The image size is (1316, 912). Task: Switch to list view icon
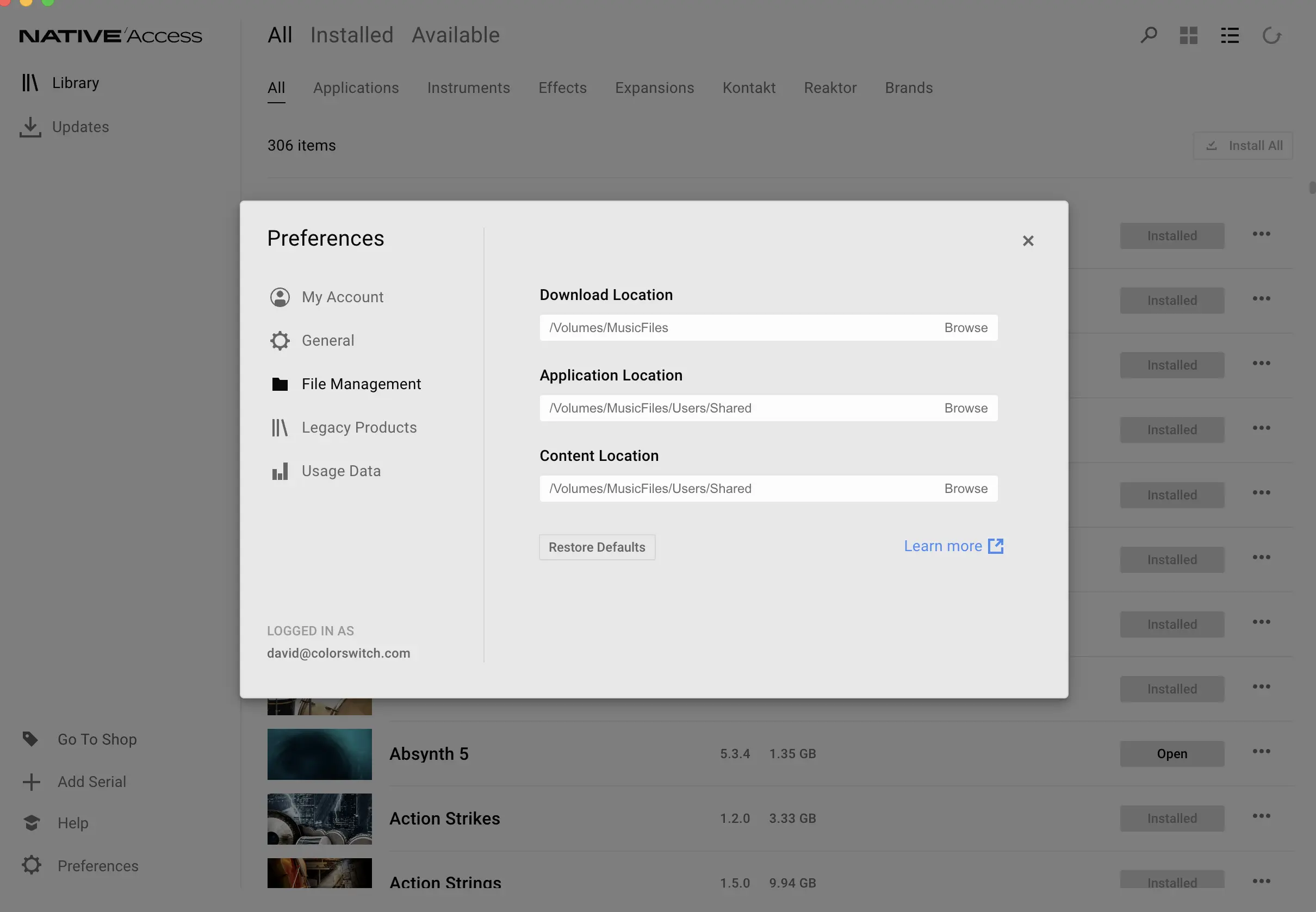coord(1230,35)
